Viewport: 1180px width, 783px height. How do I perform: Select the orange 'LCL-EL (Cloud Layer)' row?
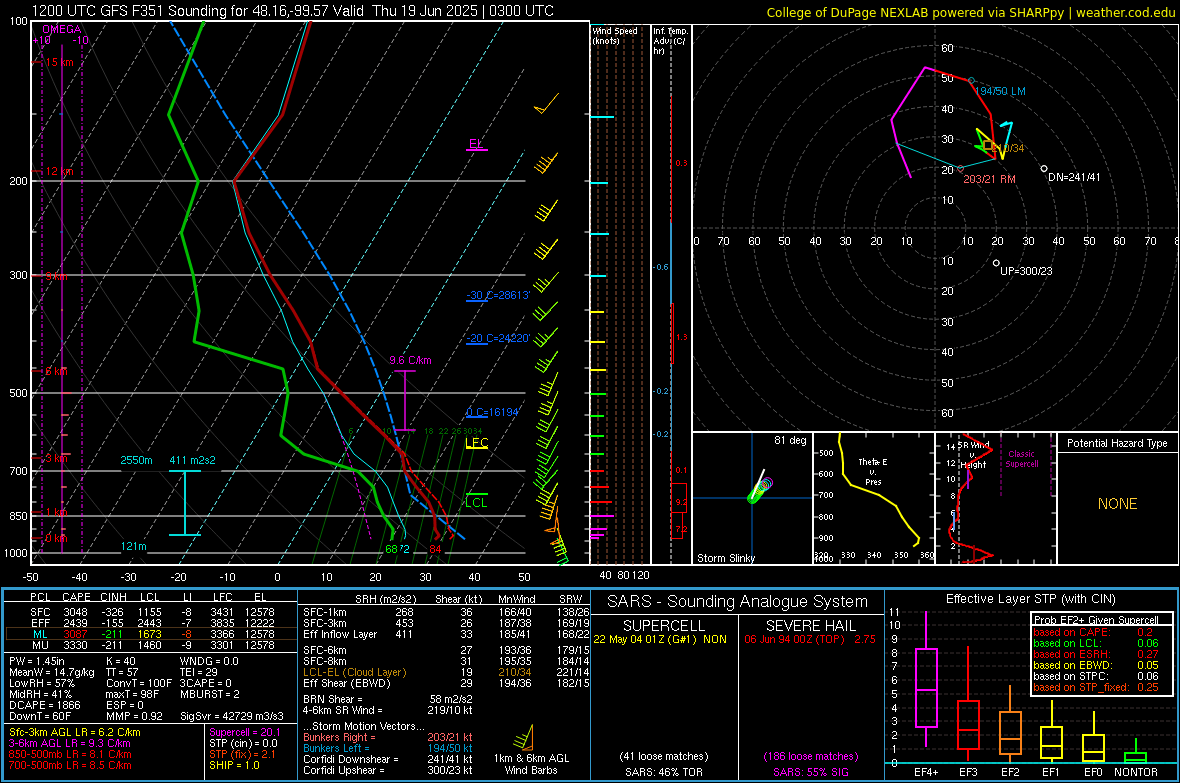pos(446,672)
